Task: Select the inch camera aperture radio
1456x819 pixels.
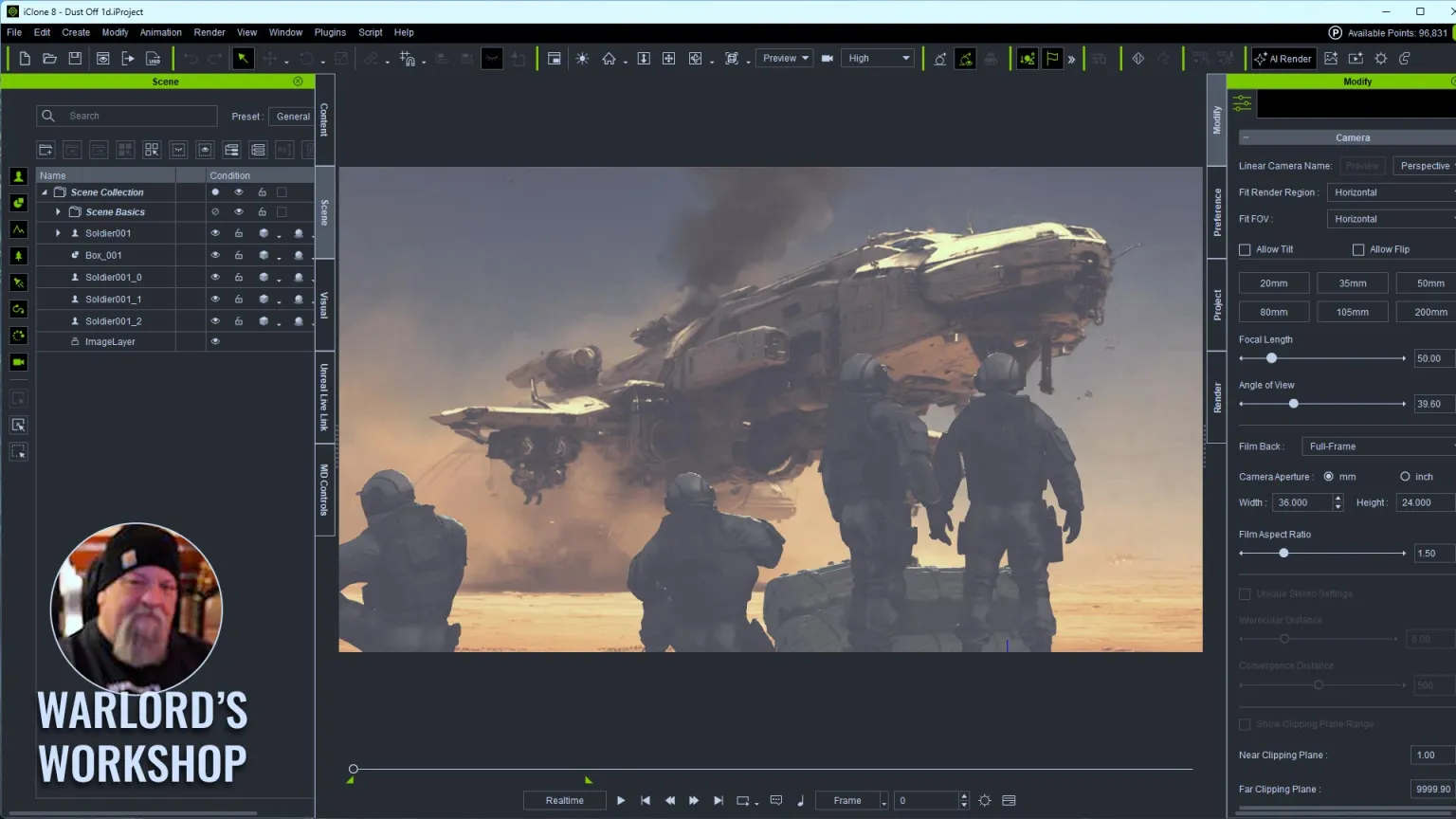Action: point(1405,477)
